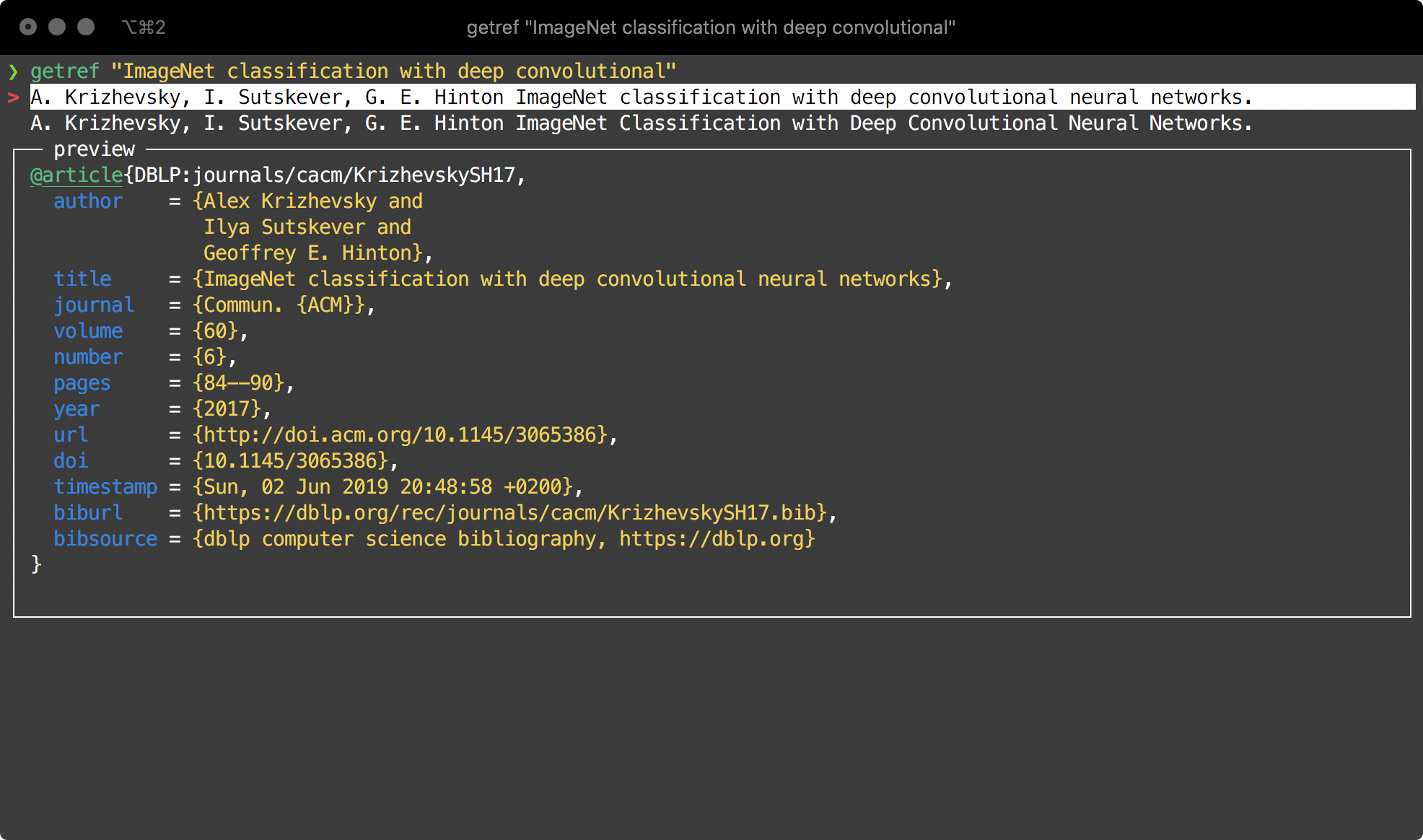Click the green prompt chevron
1423x840 pixels.
(x=13, y=71)
